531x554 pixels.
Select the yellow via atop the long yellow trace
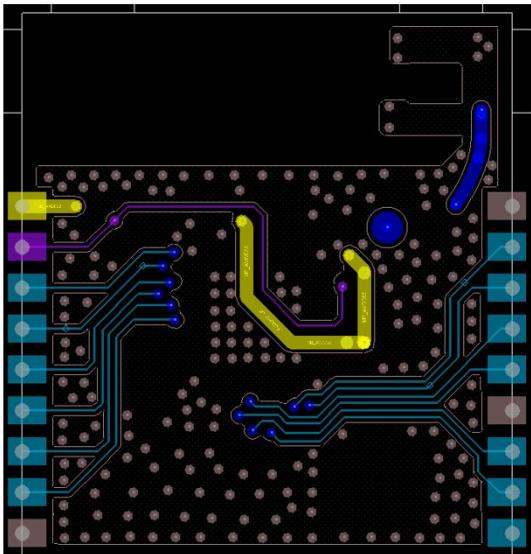tap(242, 221)
